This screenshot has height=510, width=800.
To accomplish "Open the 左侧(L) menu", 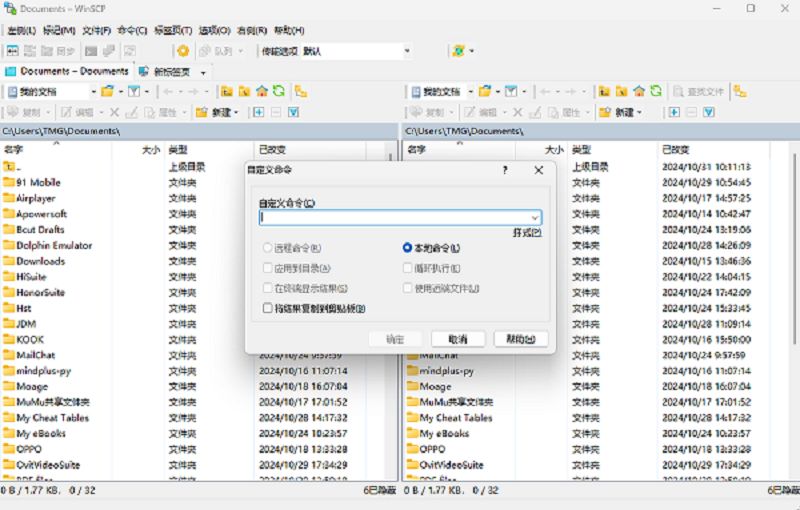I will tap(21, 31).
